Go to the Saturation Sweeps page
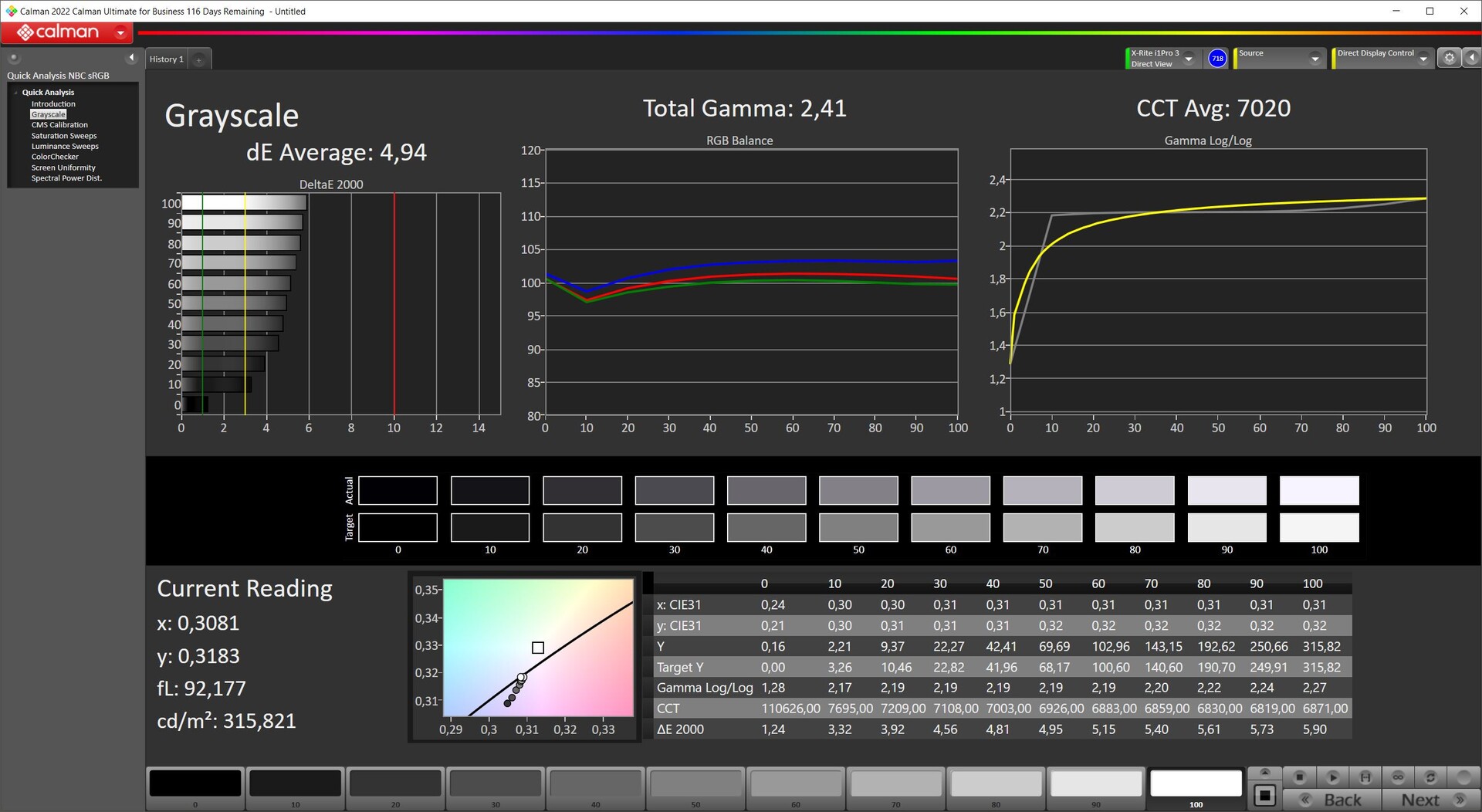This screenshot has height=812, width=1482. coord(64,136)
